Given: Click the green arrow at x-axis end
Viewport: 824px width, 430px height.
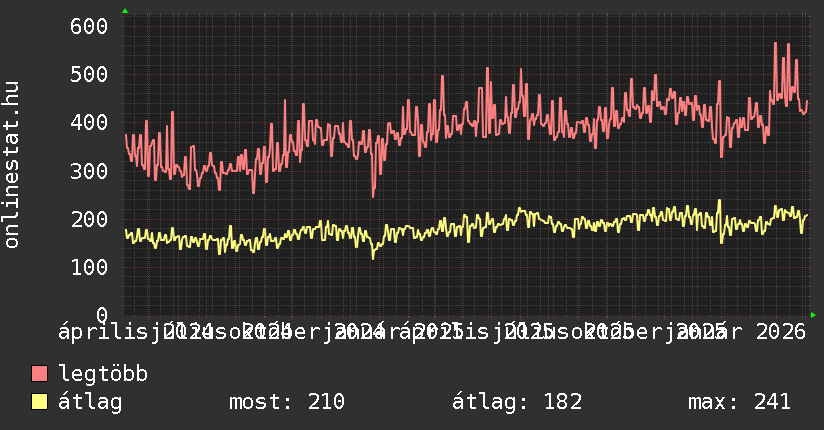Looking at the screenshot, I should (813, 315).
